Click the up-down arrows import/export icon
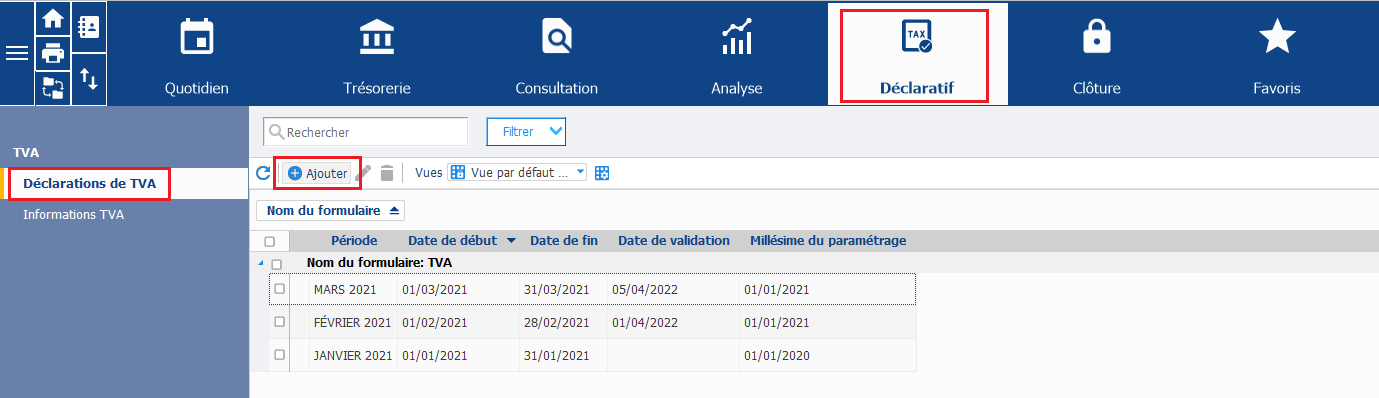 click(x=89, y=78)
